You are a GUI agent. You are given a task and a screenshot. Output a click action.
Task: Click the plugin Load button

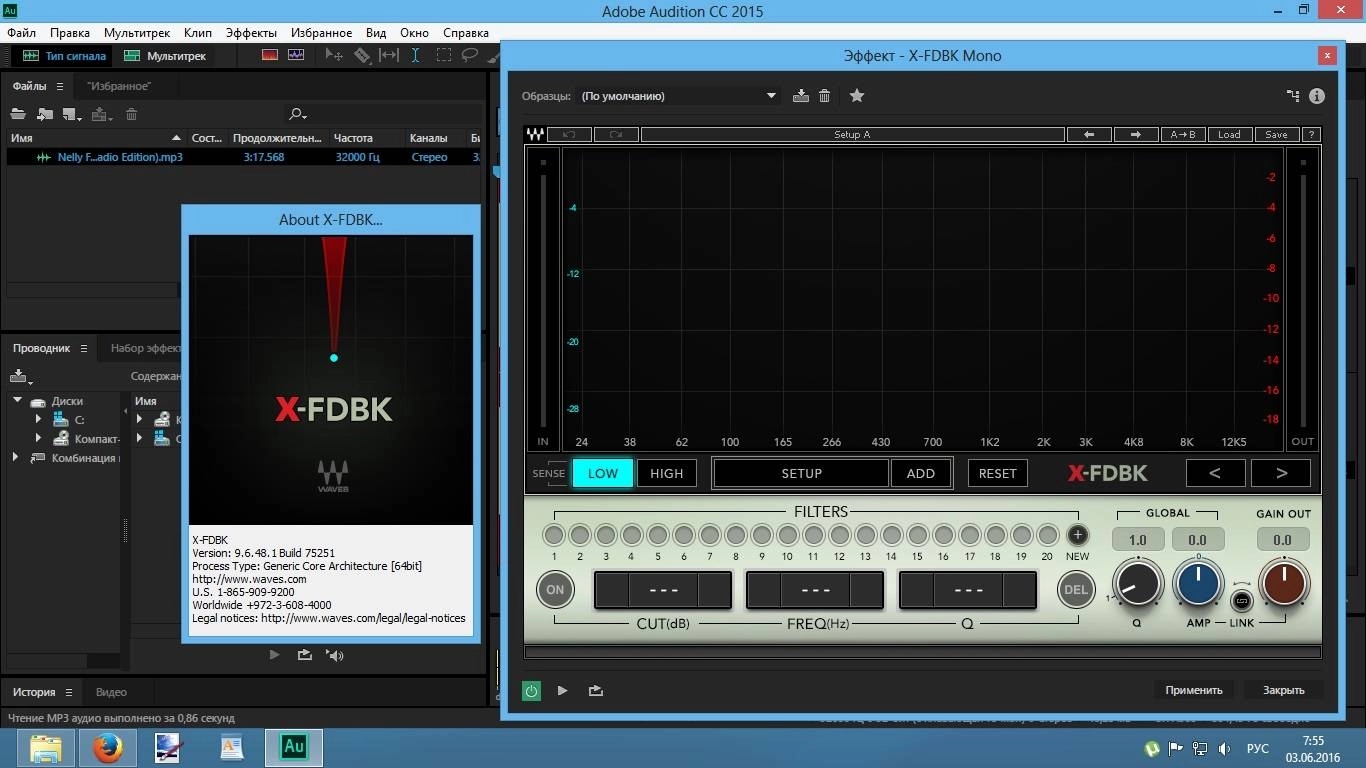tap(1229, 134)
